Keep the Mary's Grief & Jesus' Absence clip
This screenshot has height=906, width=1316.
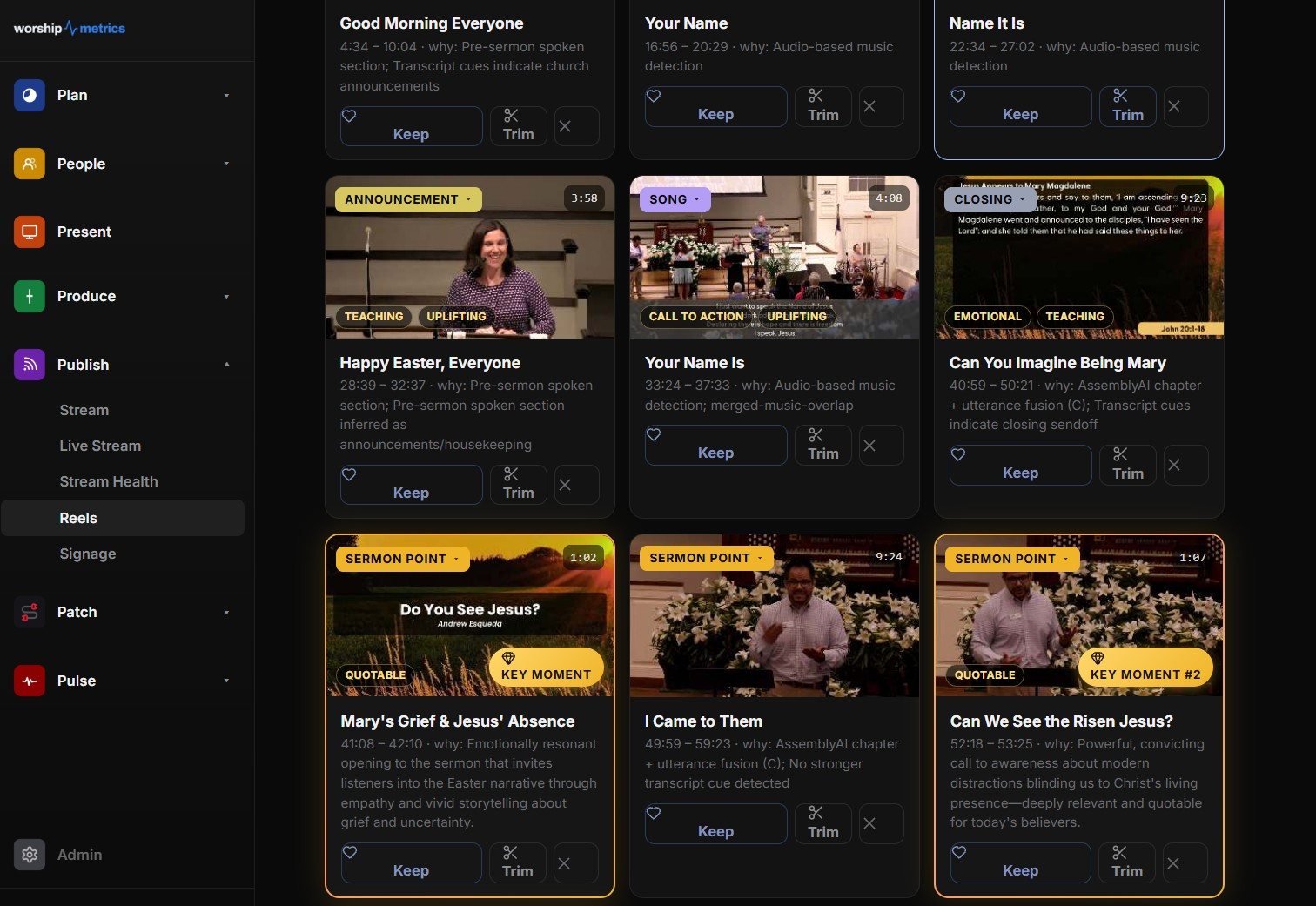(411, 862)
